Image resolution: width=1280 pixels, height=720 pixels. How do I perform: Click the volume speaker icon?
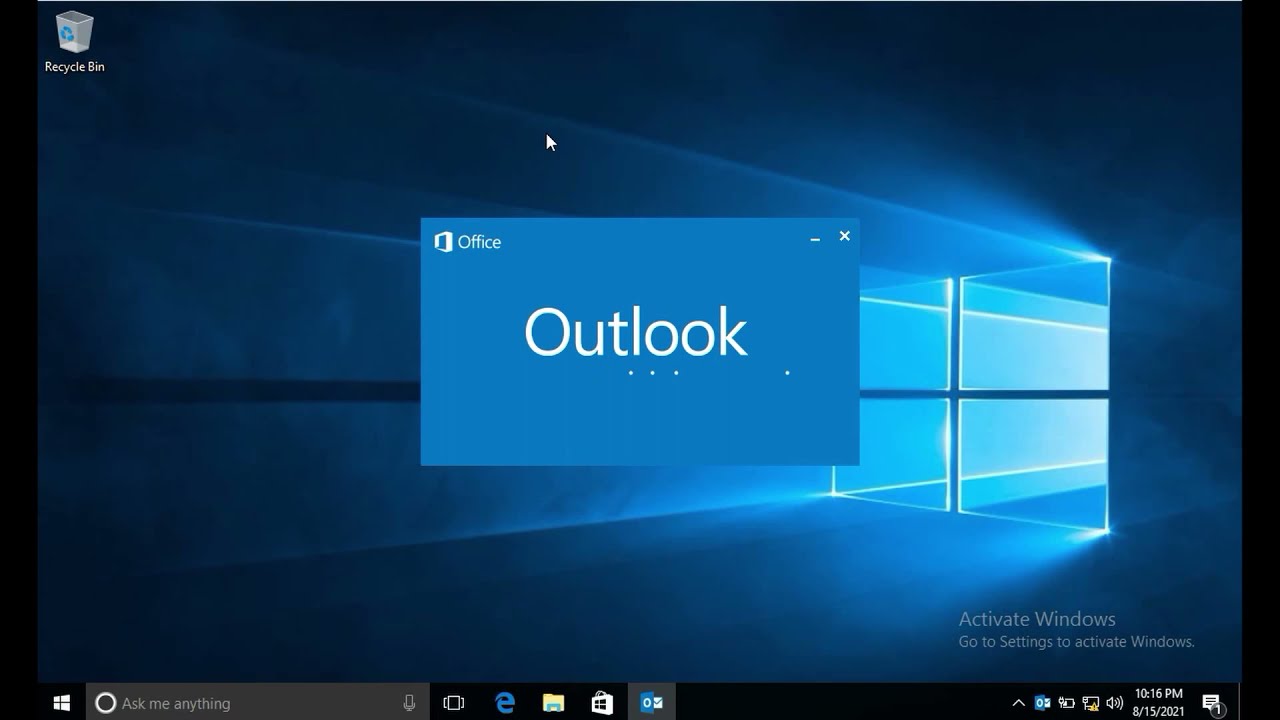[1115, 703]
